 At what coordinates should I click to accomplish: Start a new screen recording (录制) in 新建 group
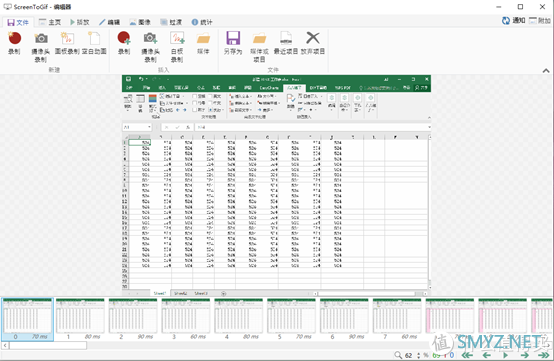click(x=14, y=43)
